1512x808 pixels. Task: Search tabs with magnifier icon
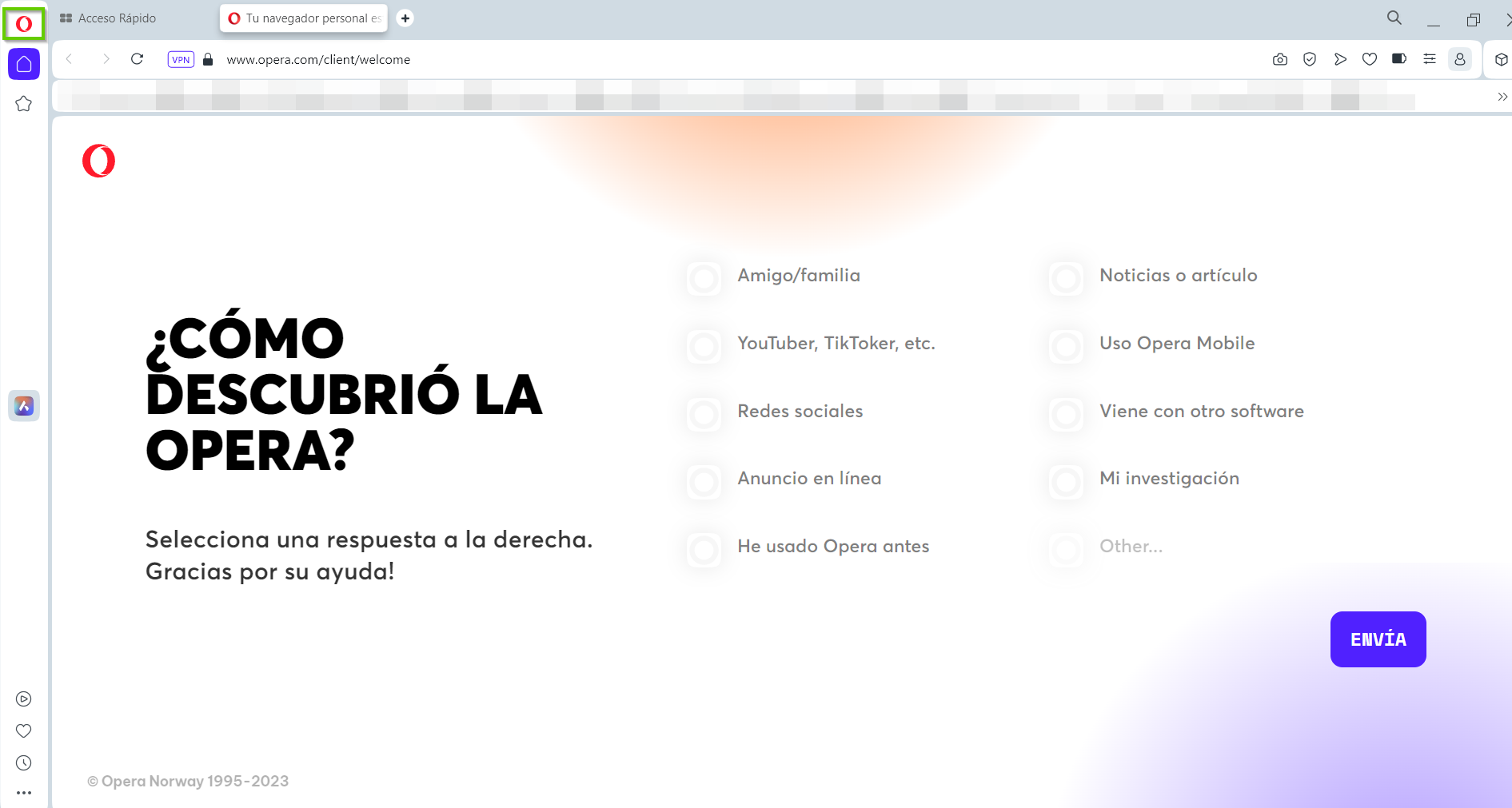[1394, 18]
